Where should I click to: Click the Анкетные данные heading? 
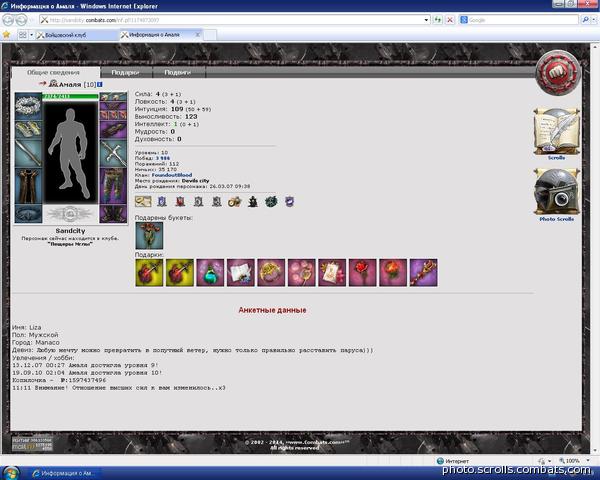click(272, 310)
